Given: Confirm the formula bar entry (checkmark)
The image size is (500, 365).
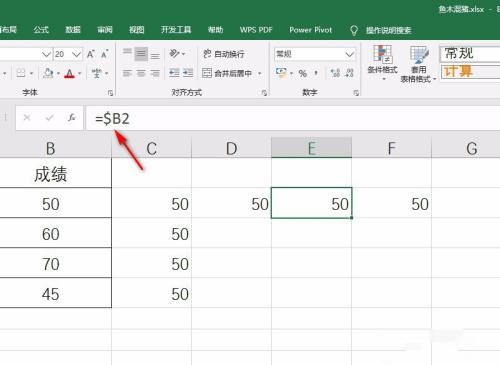Looking at the screenshot, I should (50, 118).
